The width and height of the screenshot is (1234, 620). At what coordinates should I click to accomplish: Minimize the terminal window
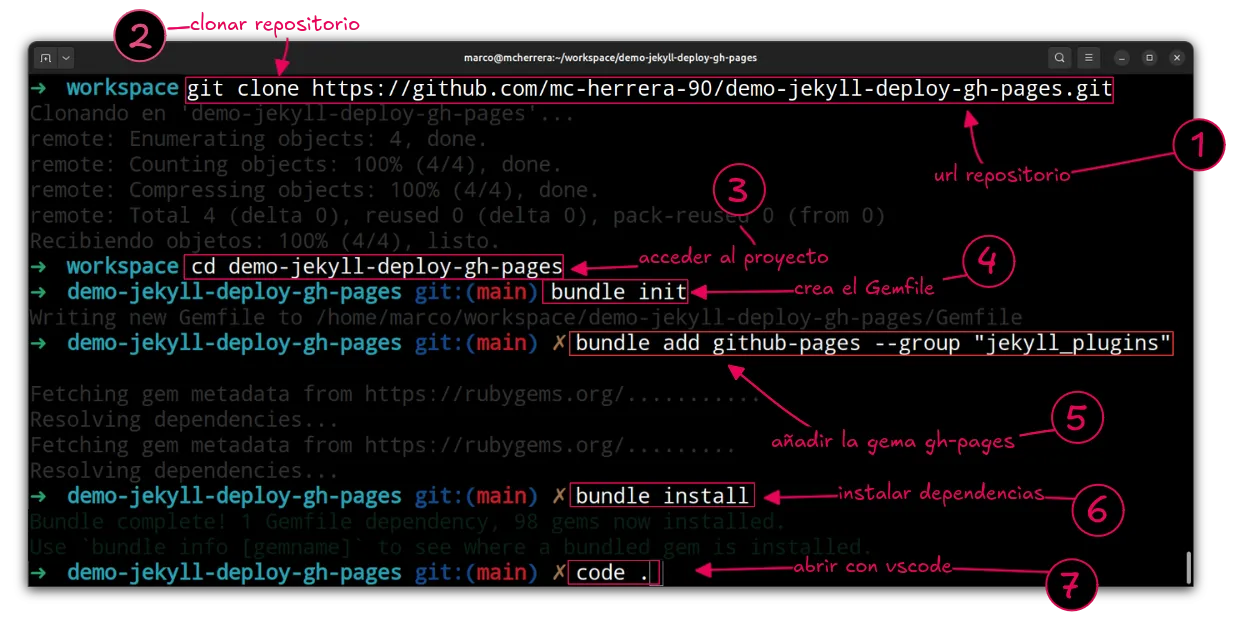(x=1121, y=57)
